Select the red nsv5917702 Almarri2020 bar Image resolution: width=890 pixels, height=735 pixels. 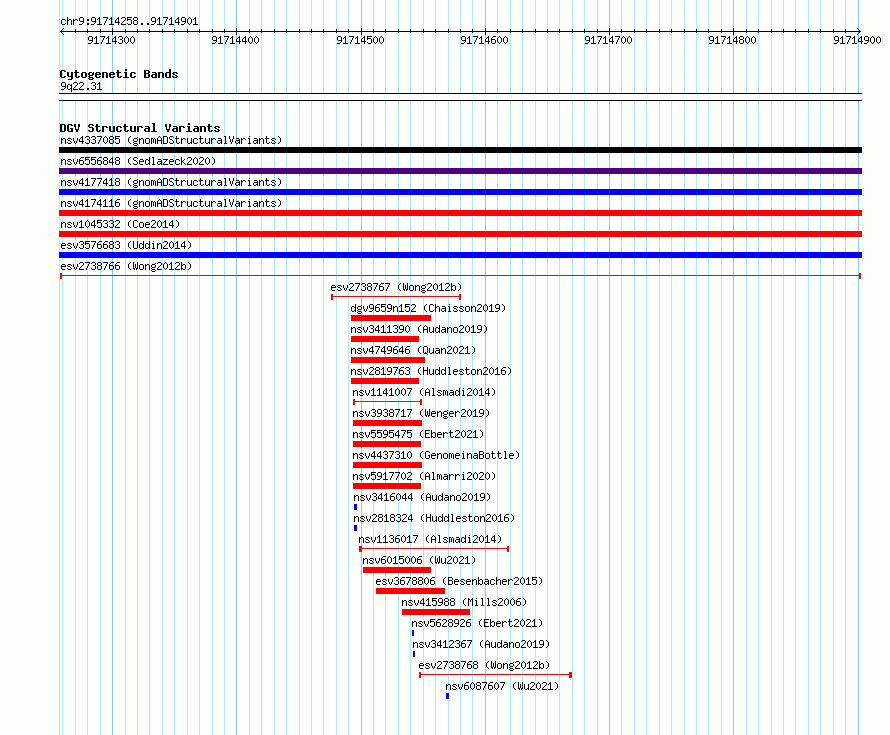(x=387, y=486)
